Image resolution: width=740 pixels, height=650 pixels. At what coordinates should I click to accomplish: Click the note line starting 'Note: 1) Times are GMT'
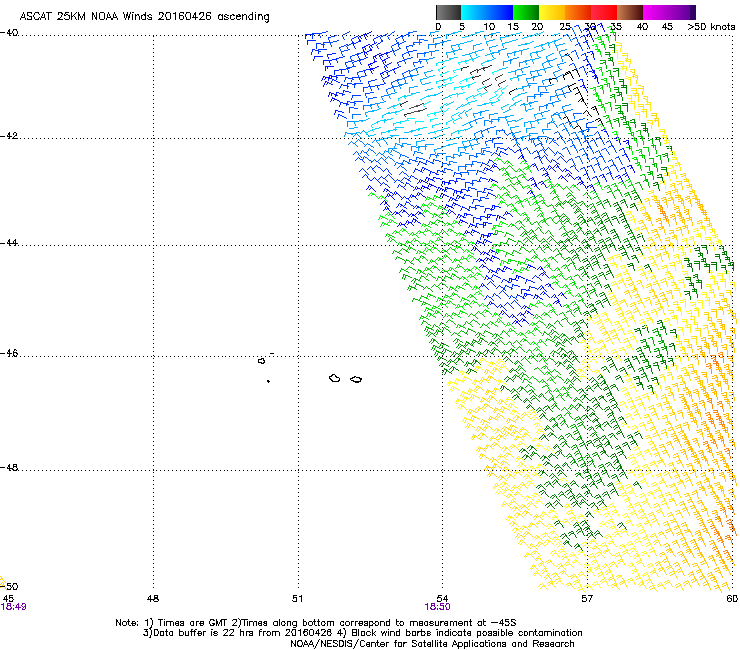tap(315, 623)
